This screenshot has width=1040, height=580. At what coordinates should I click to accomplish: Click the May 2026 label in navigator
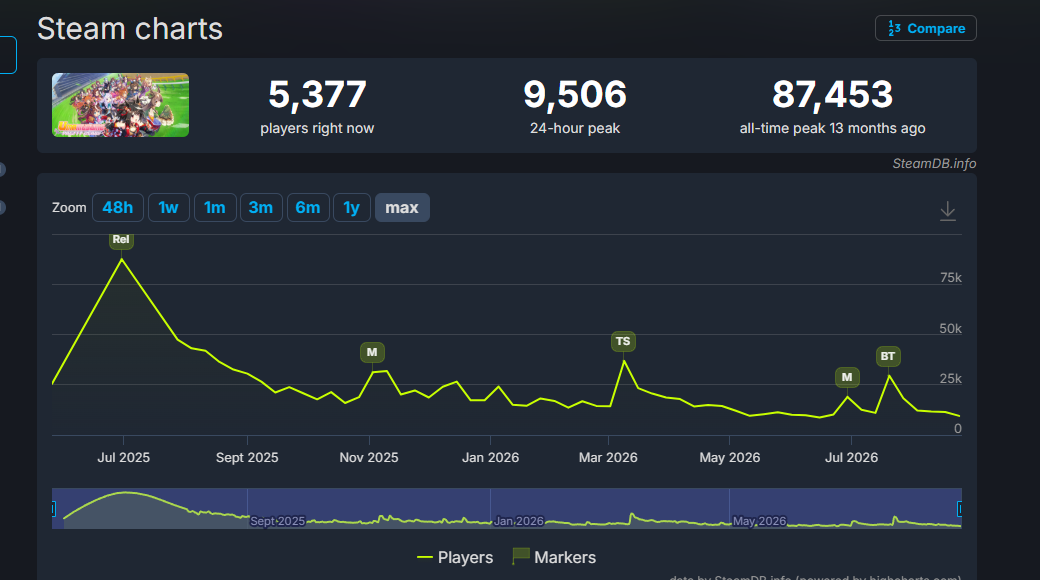759,521
